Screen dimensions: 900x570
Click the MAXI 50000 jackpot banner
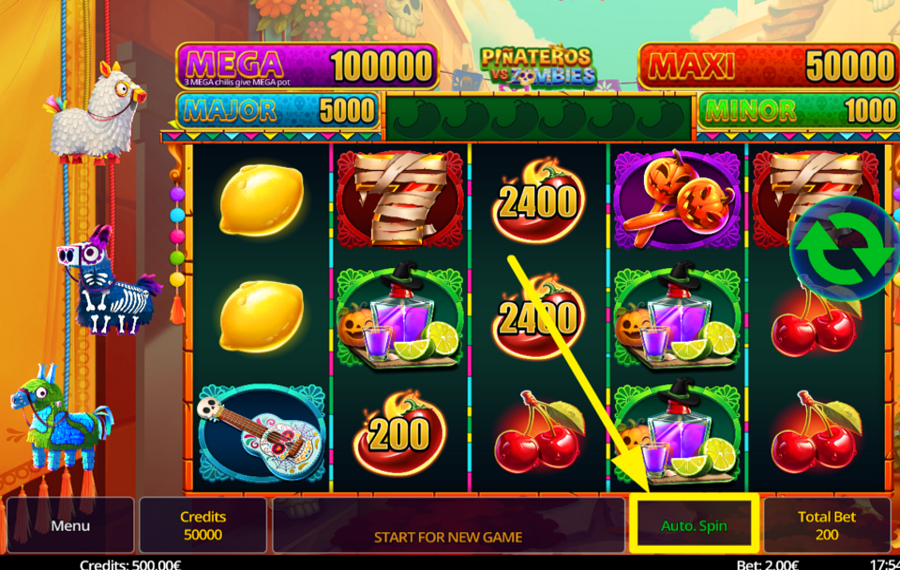pos(769,66)
